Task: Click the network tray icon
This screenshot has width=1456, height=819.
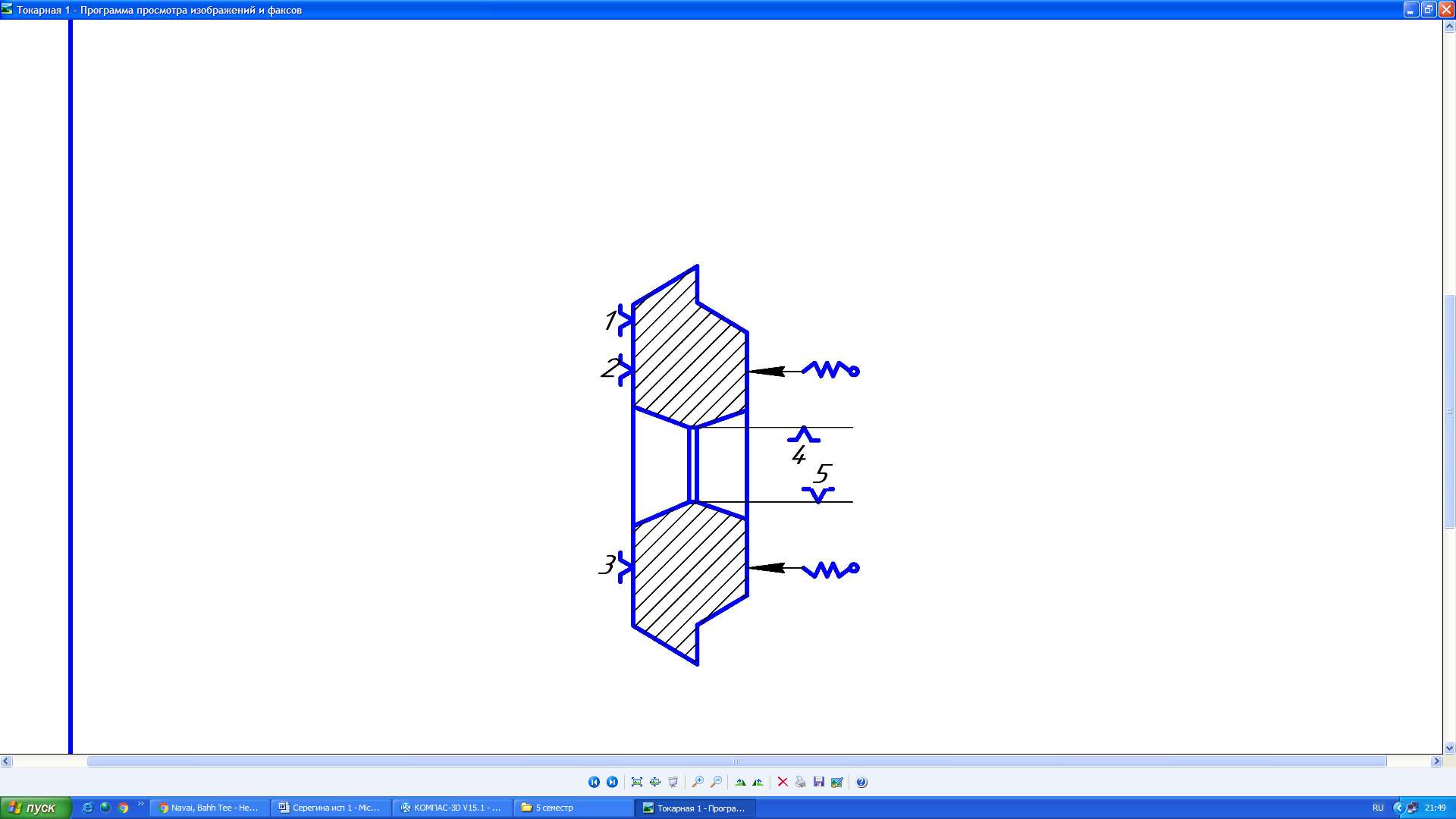Action: point(1412,808)
